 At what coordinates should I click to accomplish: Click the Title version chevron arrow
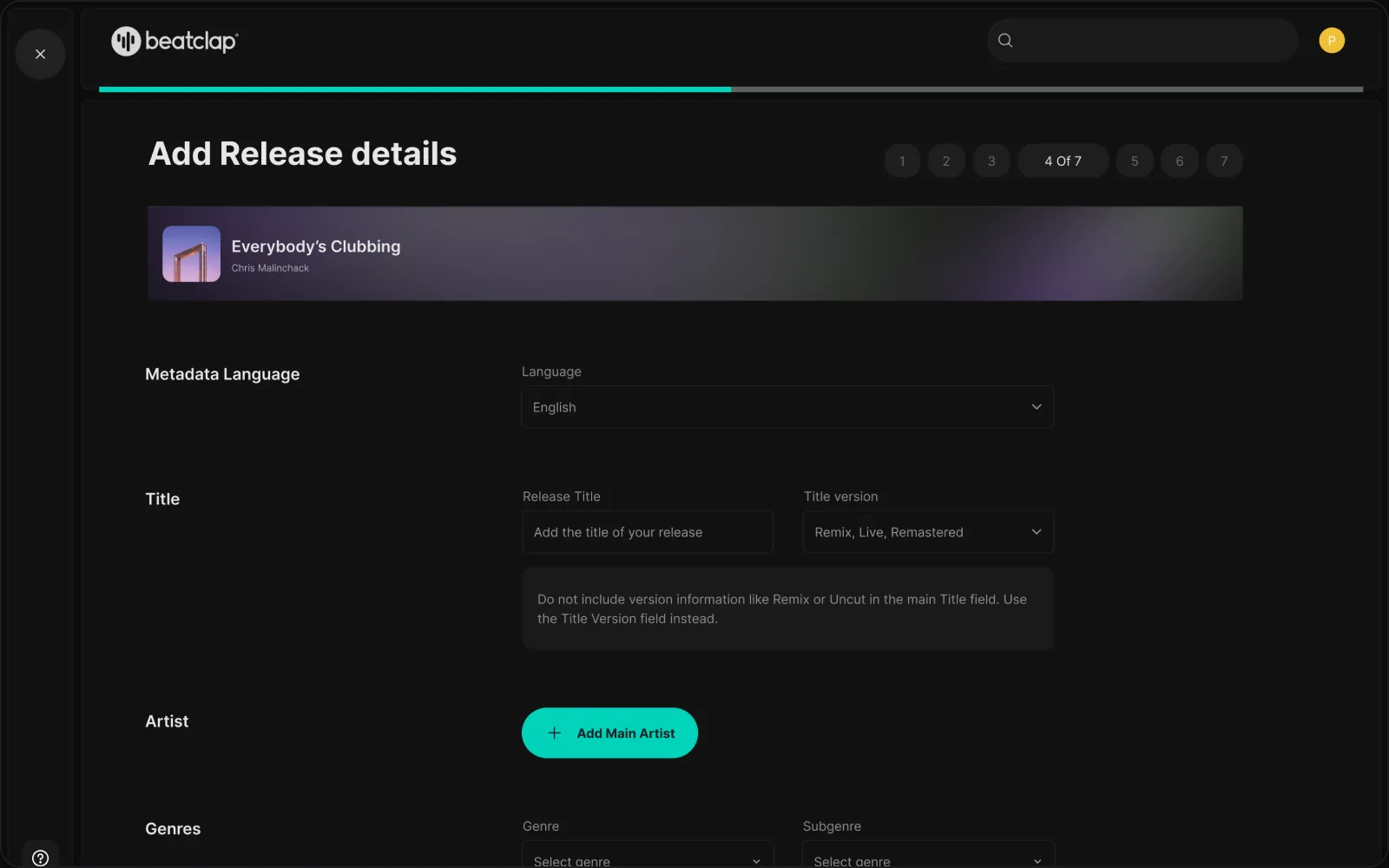tap(1036, 532)
